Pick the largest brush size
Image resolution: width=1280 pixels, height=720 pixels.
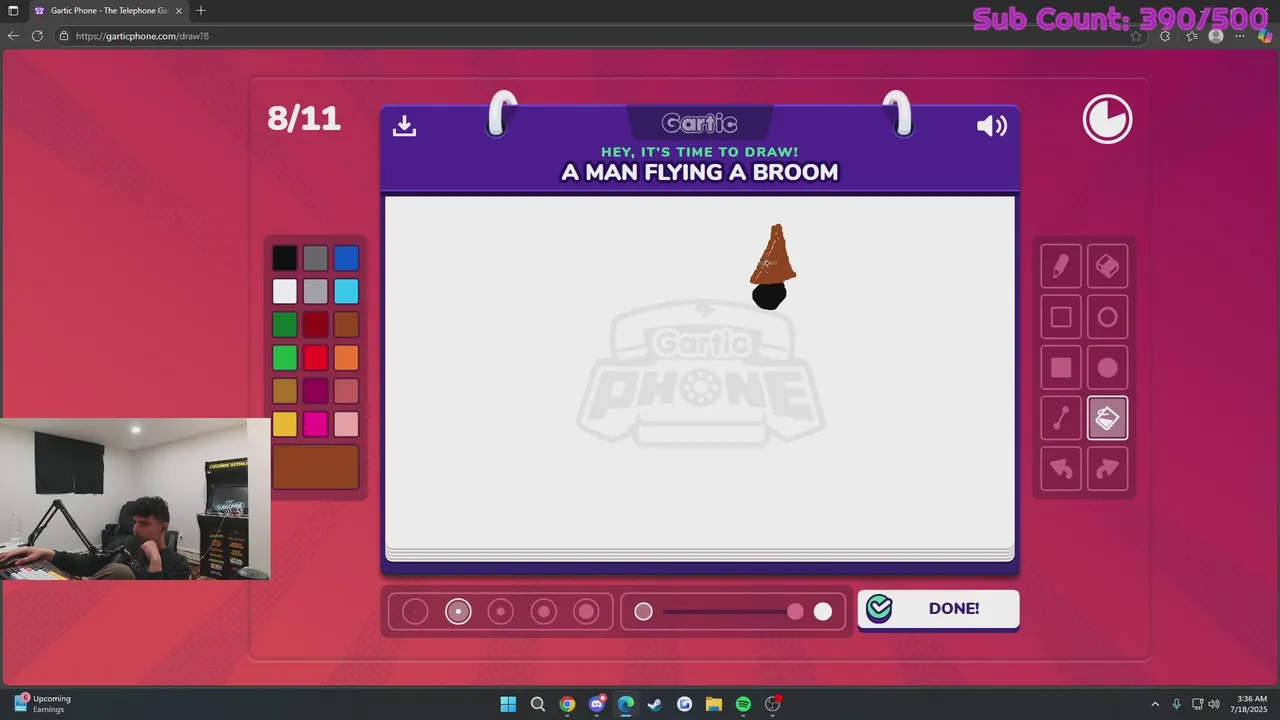[586, 611]
